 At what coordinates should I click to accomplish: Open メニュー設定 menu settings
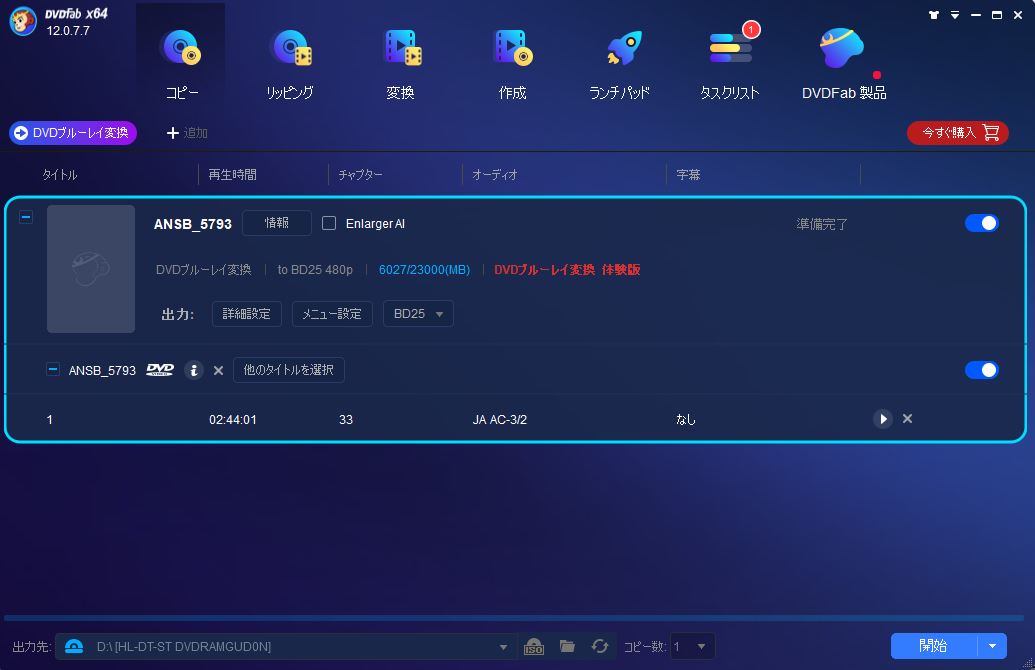tap(332, 314)
